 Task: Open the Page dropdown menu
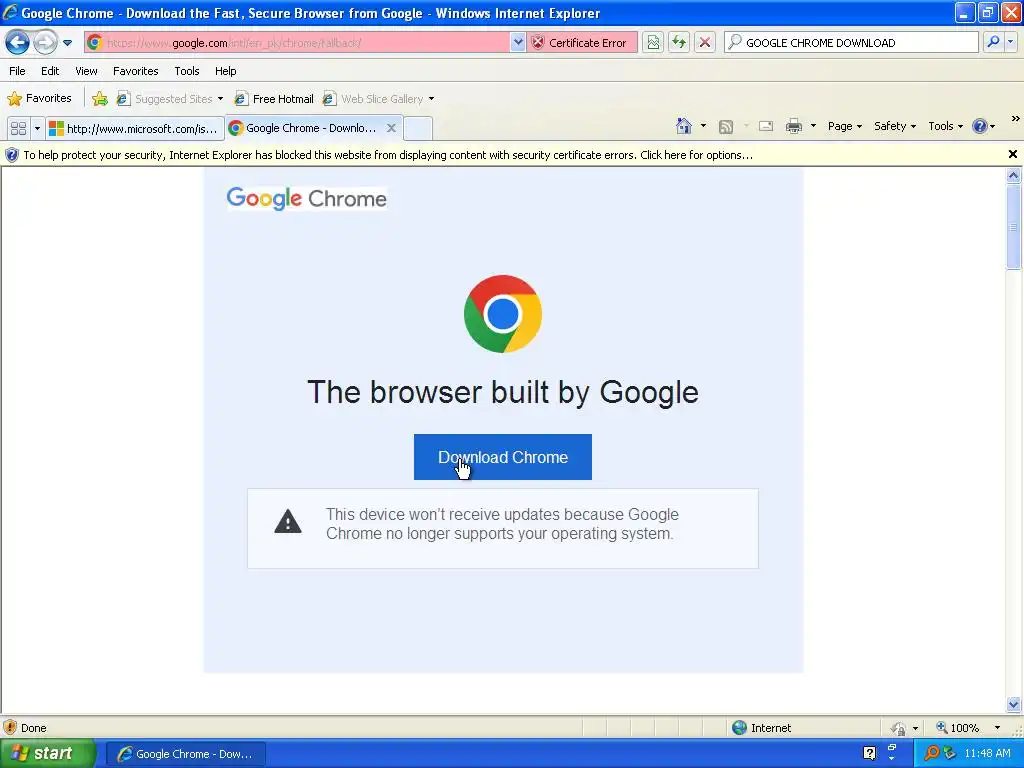click(844, 126)
